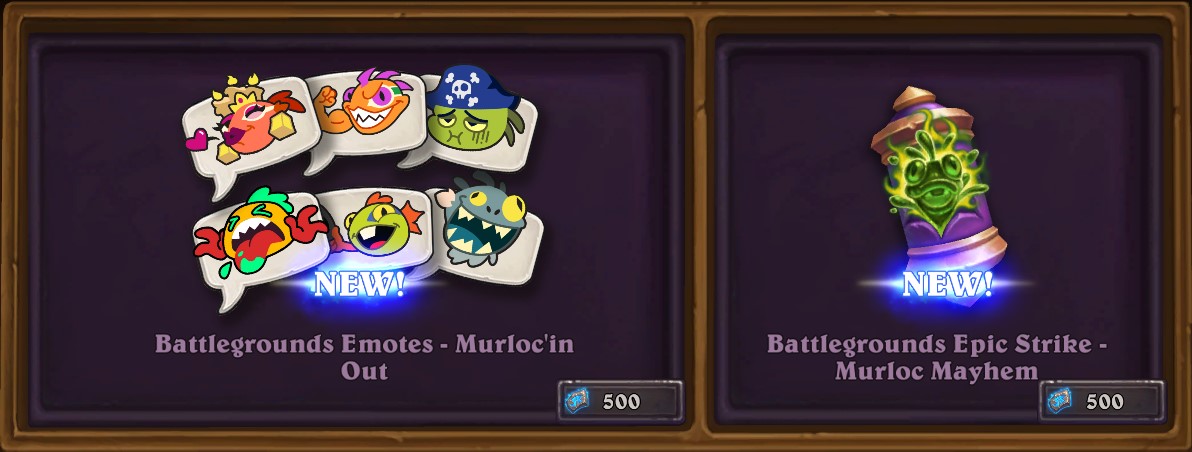
Task: Click the pink heart beside kissing murloc
Action: pos(197,139)
